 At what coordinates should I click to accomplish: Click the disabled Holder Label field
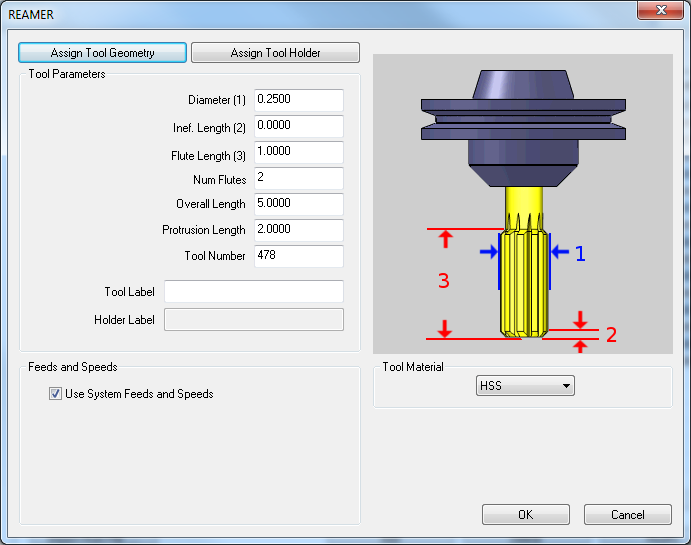tap(254, 319)
